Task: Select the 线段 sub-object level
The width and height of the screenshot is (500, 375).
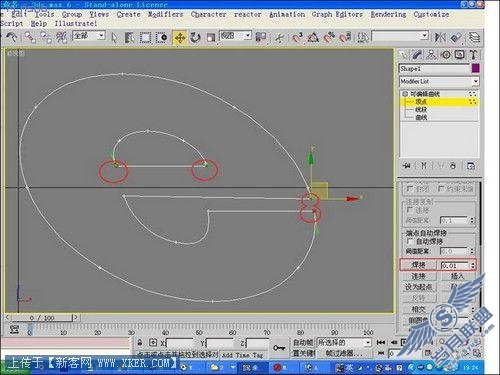Action: pyautogui.click(x=421, y=109)
